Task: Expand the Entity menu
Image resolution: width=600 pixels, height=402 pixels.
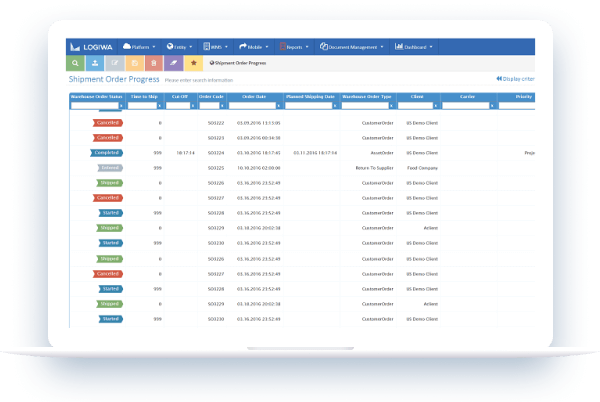Action: [182, 46]
